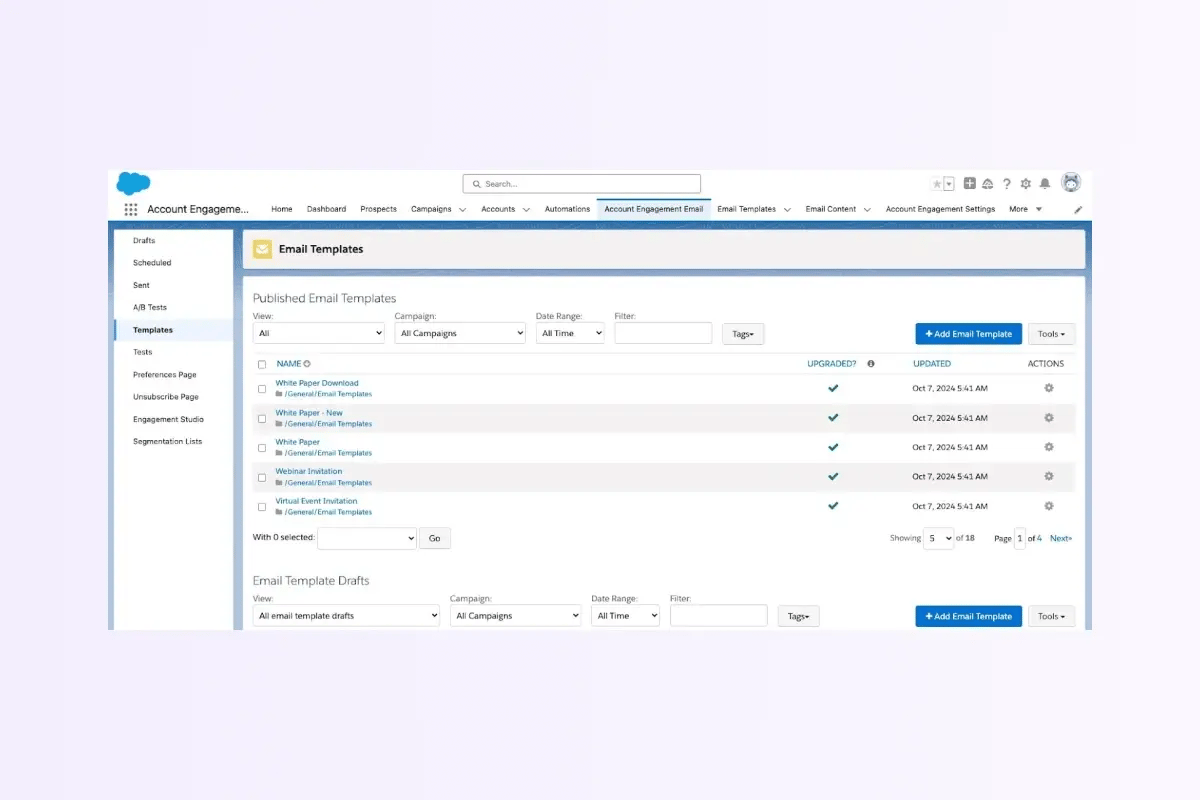Image resolution: width=1200 pixels, height=800 pixels.
Task: Click the Trailhead learning icon
Action: point(987,183)
